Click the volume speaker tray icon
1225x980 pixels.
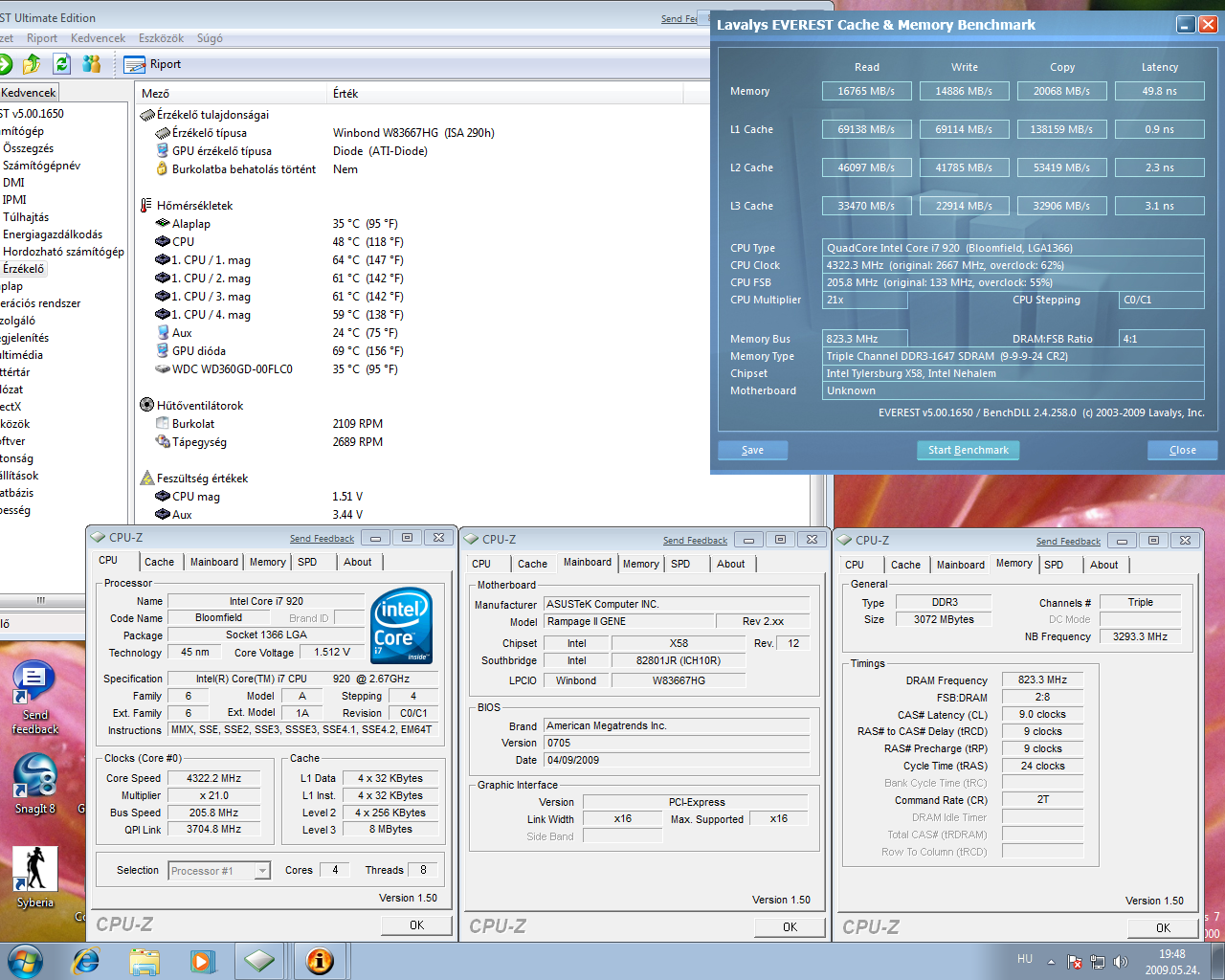(1121, 962)
